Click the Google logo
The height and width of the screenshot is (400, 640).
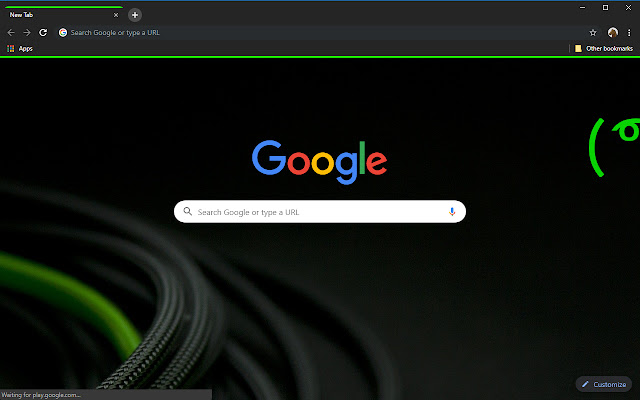click(320, 162)
